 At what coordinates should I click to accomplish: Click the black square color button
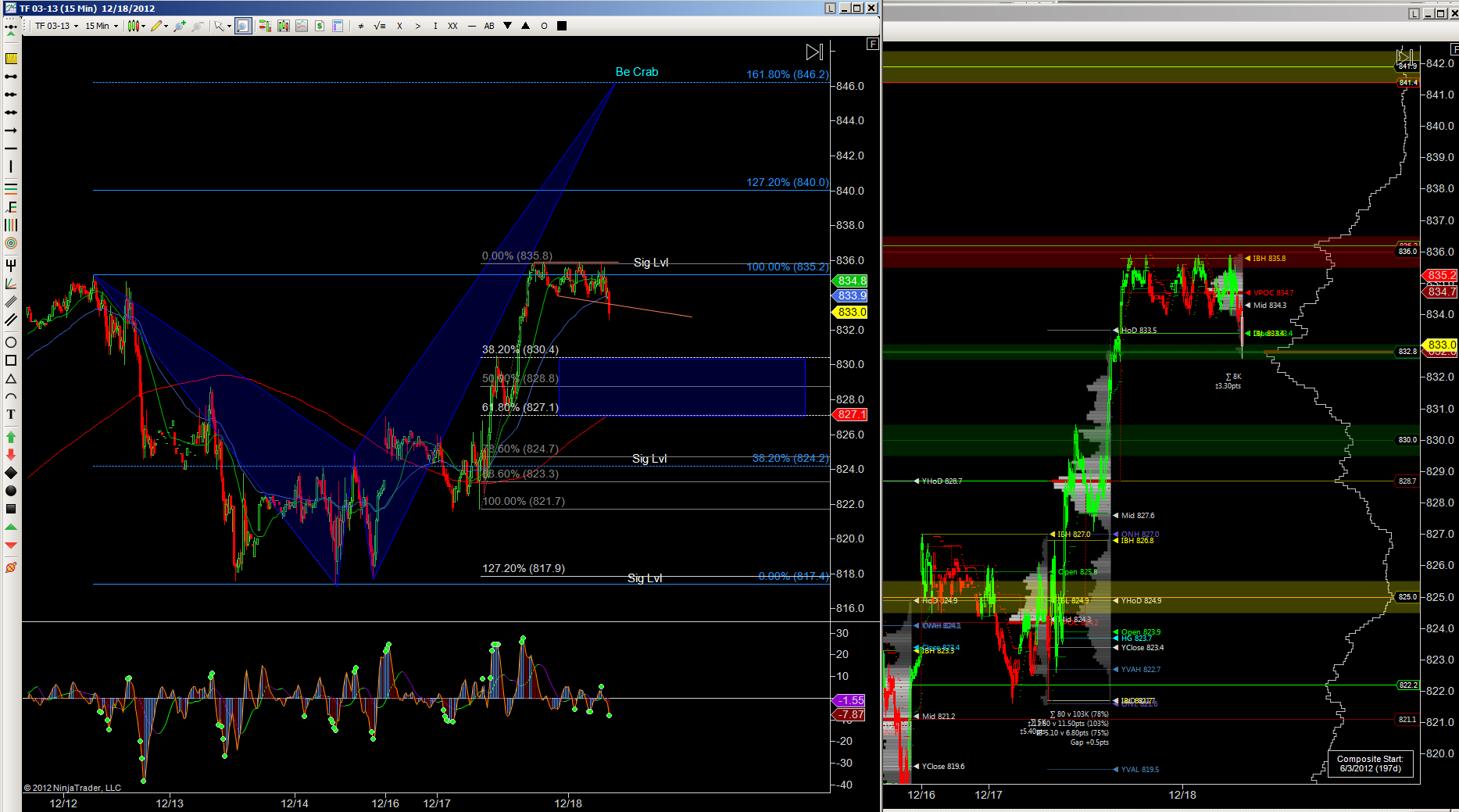coord(562,26)
